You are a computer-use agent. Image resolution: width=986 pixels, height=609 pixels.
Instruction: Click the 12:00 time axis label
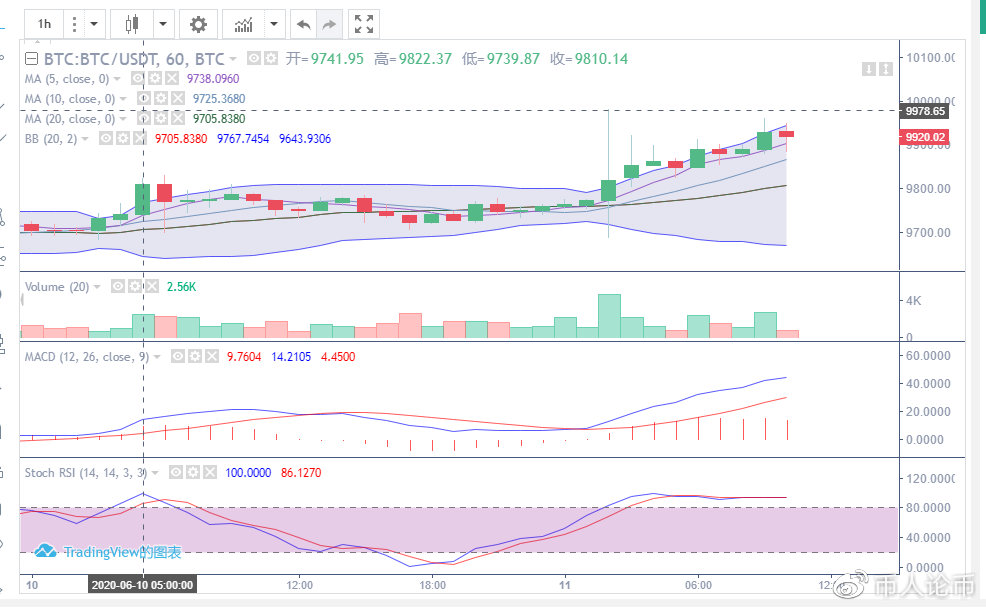click(x=300, y=584)
